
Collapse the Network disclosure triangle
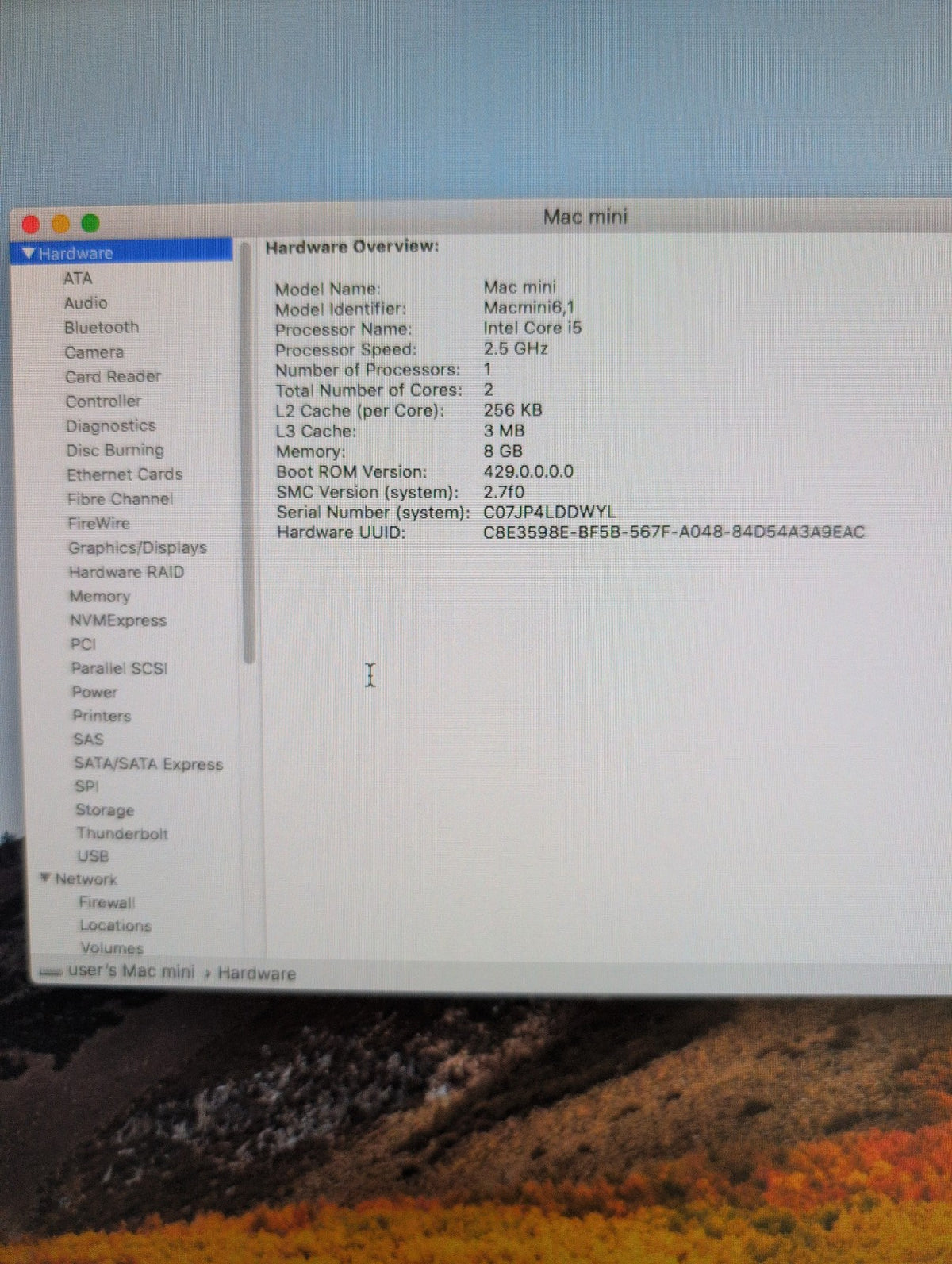point(46,878)
